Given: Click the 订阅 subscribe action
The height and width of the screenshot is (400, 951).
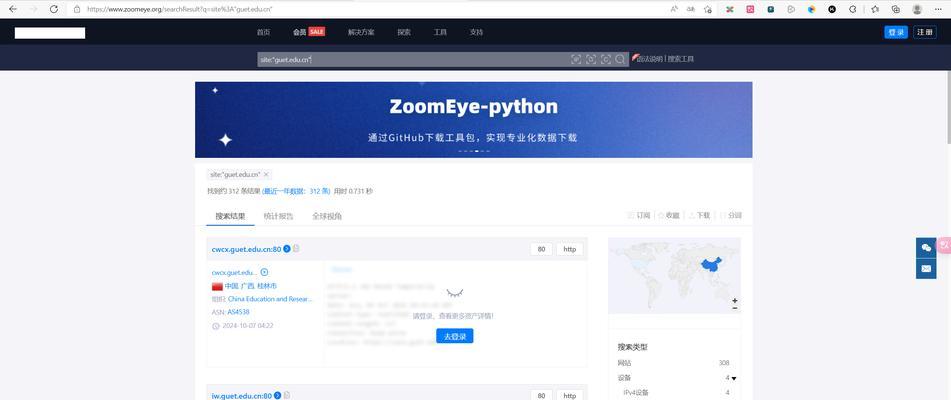Looking at the screenshot, I should 639,216.
